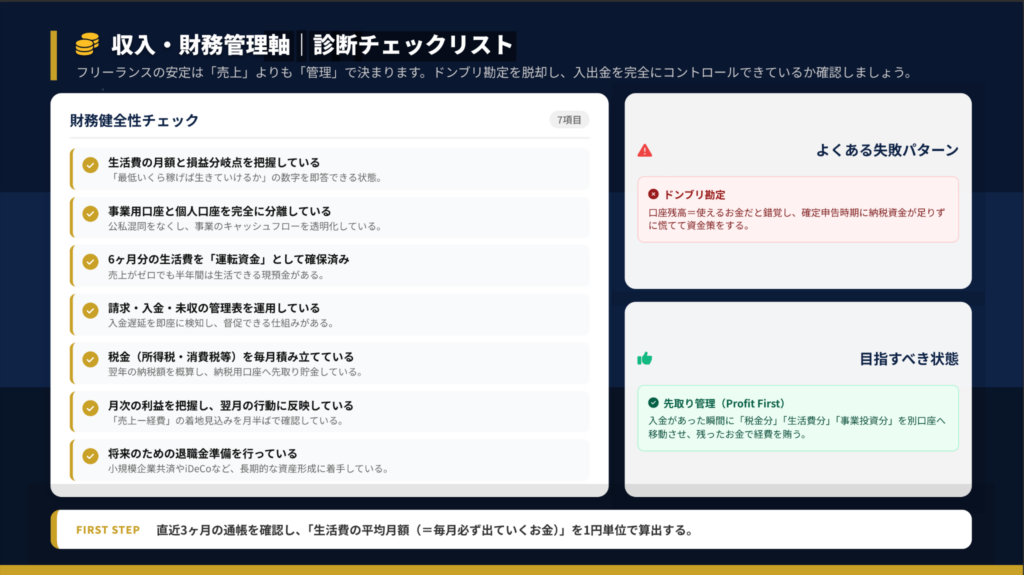Click check icon for 将来のための退職金準備

(x=90, y=457)
